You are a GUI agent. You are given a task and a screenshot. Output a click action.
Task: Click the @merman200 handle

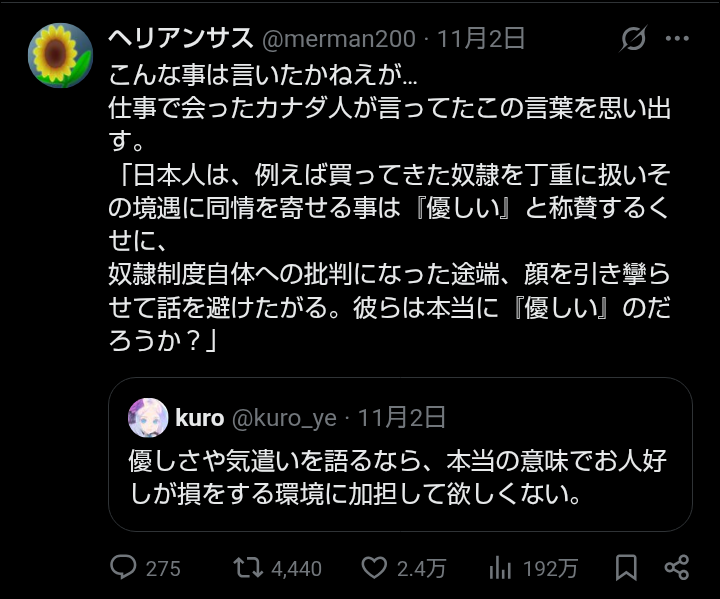click(x=338, y=40)
